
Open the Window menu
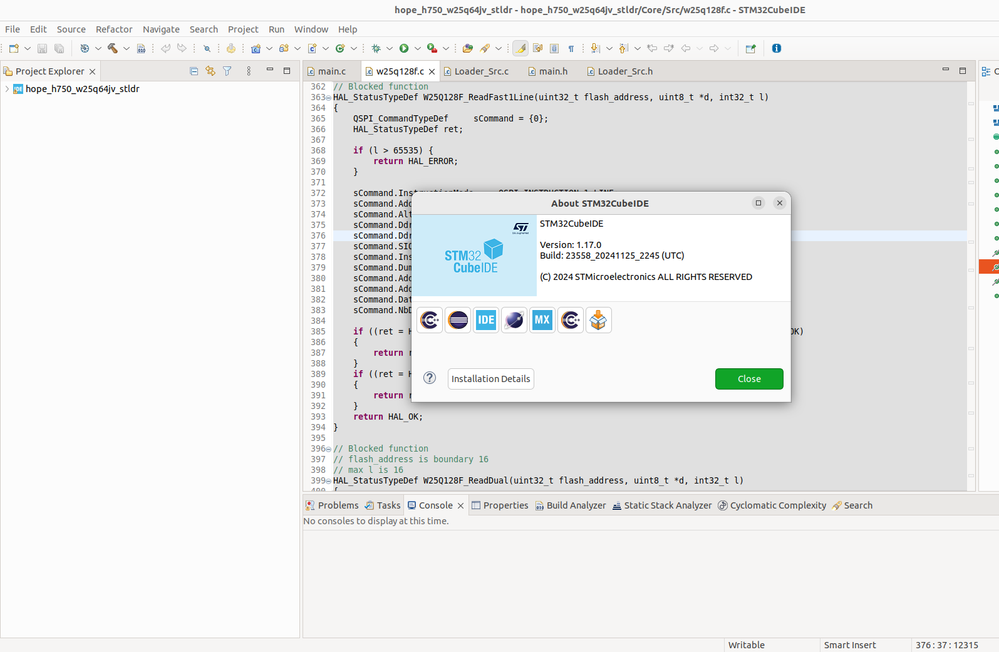click(311, 29)
